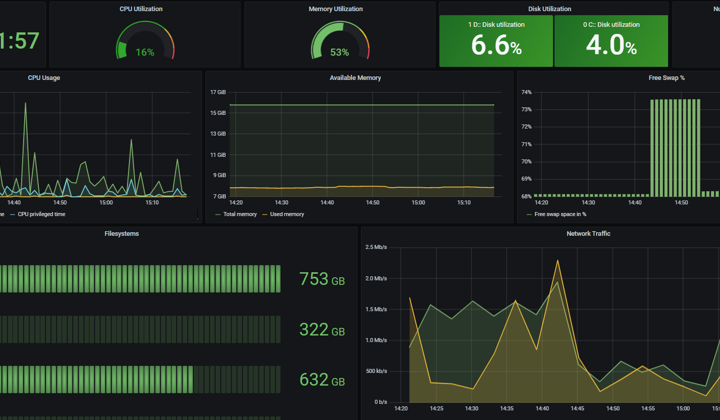Open the Available Memory panel title menu

[x=355, y=78]
